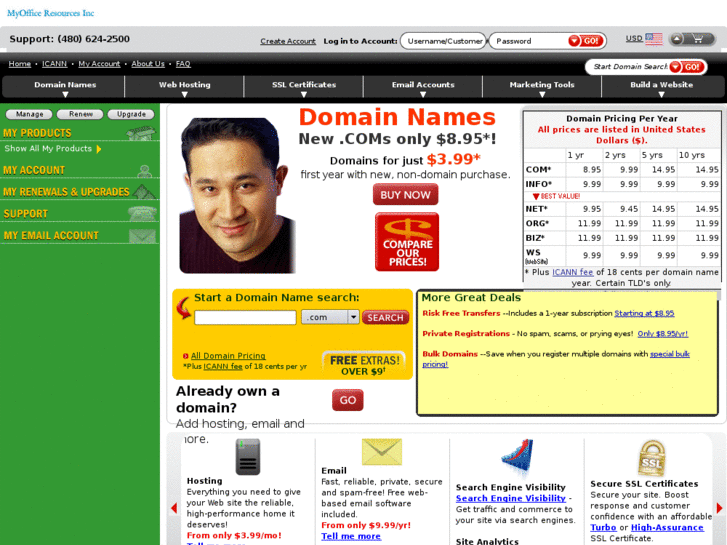Screen dimensions: 727x545
Task: Click the Hosting server icon
Action: 248,457
